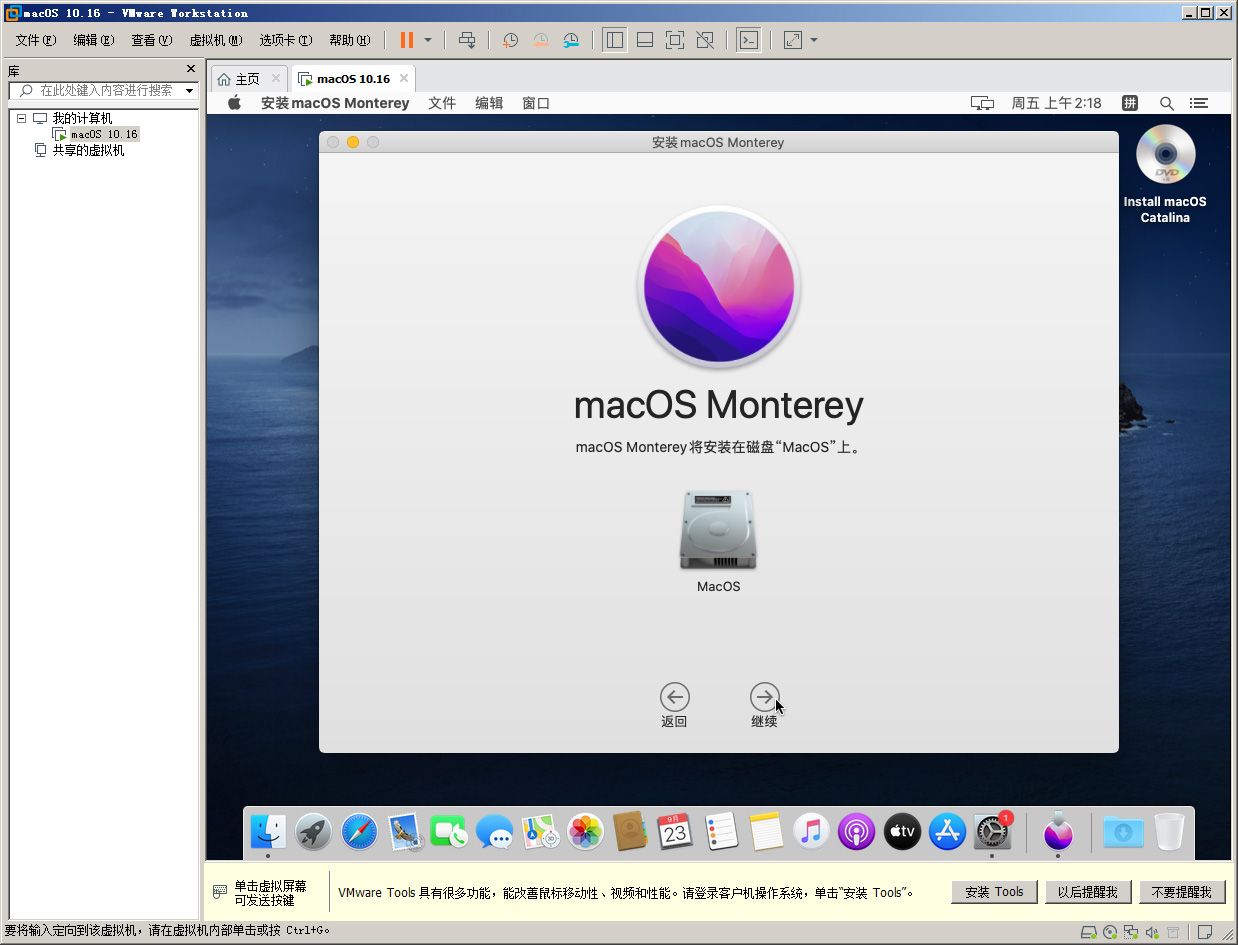Toggle the thumbnail bar view icon

pos(645,40)
